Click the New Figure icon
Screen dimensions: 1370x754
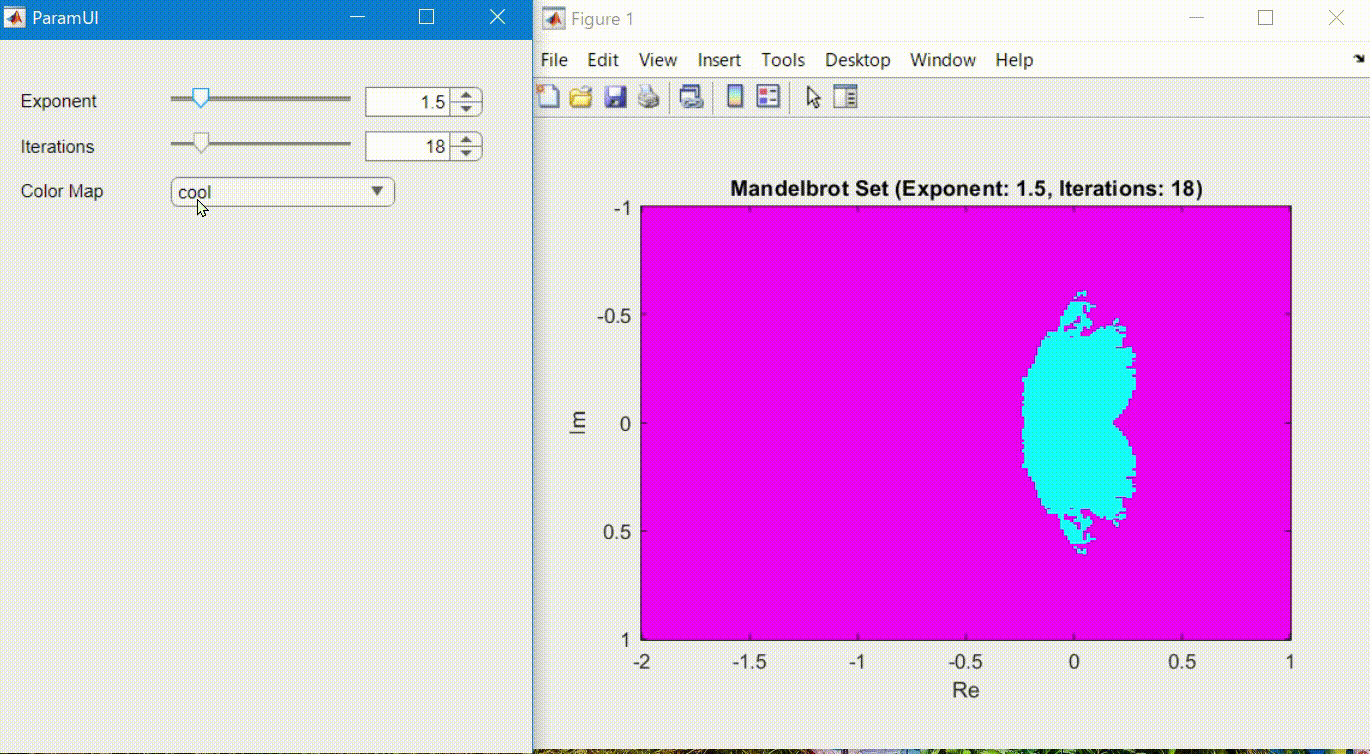click(548, 96)
